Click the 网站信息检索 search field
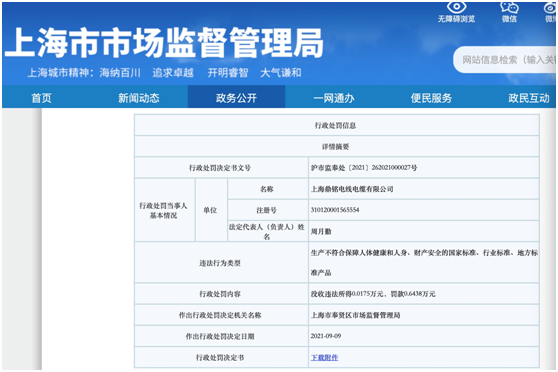Image resolution: width=558 pixels, height=372 pixels. pyautogui.click(x=505, y=60)
